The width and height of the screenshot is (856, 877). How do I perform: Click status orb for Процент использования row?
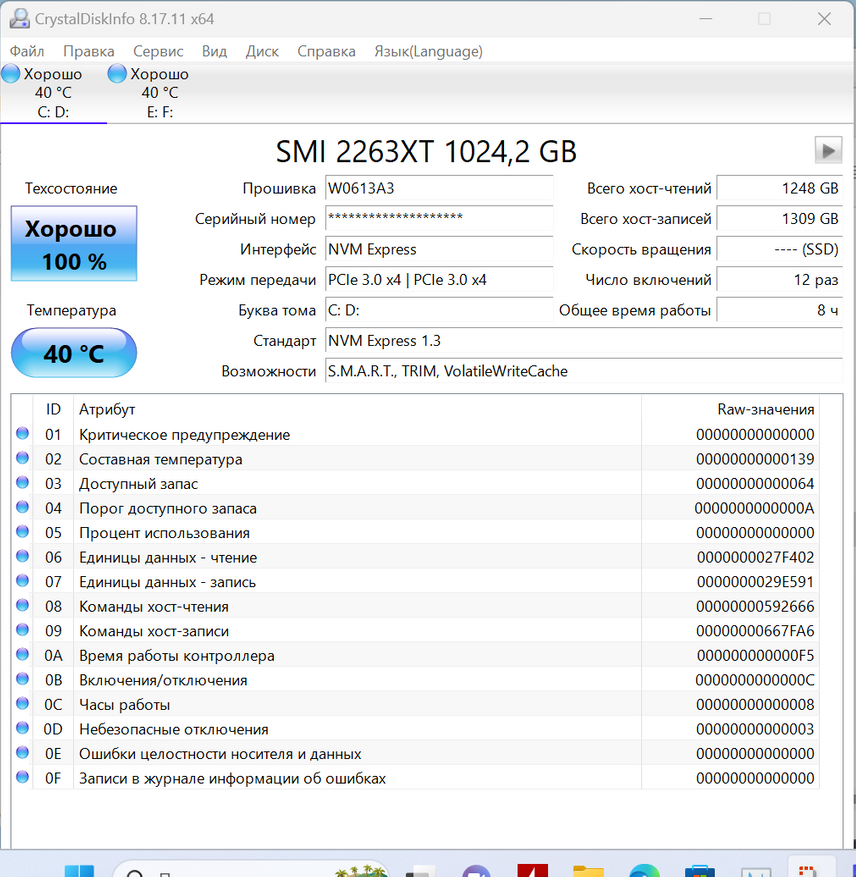(x=23, y=533)
